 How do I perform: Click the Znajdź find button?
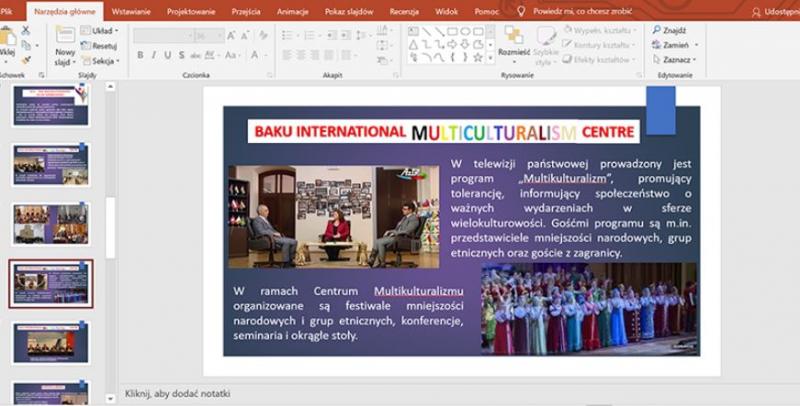(x=669, y=30)
